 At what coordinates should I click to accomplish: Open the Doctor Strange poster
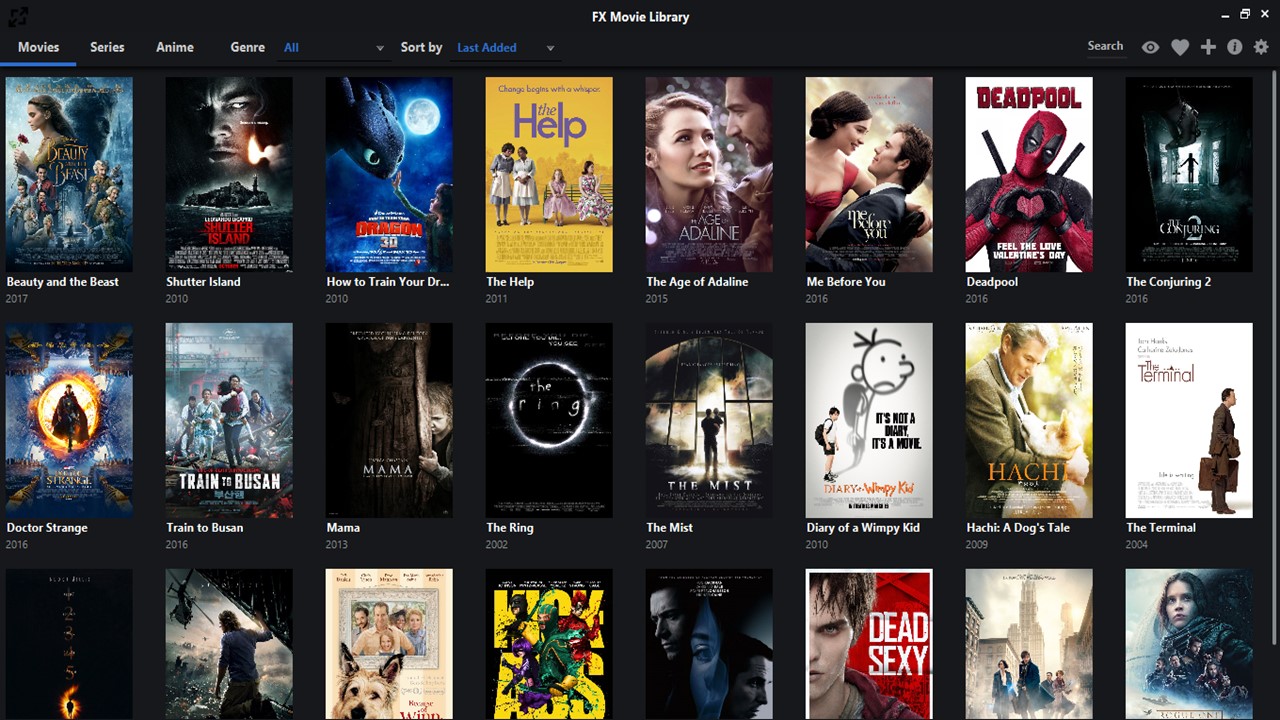coord(69,420)
